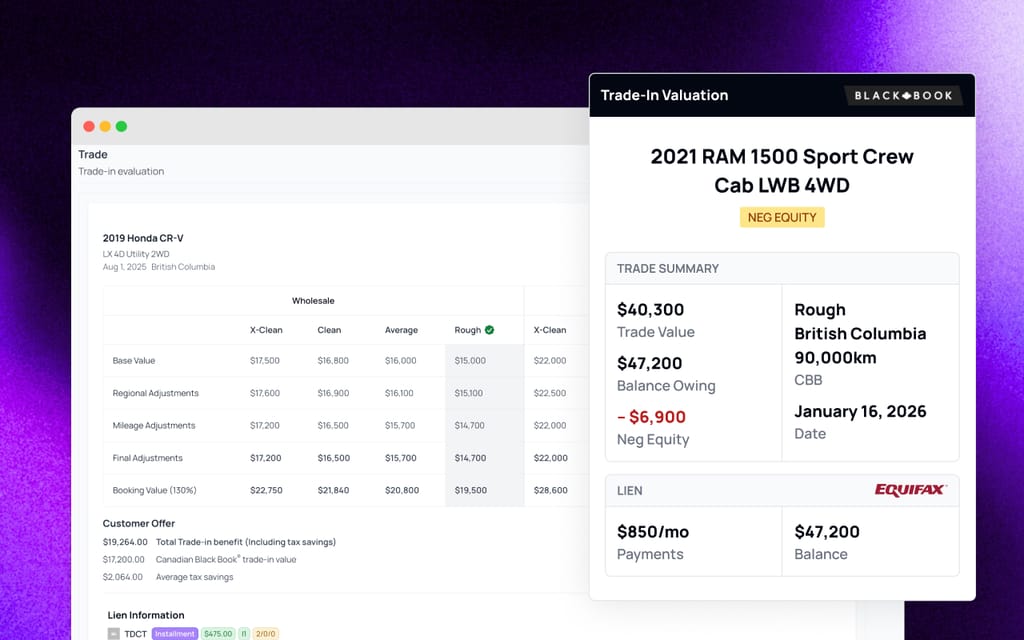Click the 2019 Honda CR-V title
Screen dimensions: 1024x640
[x=143, y=238]
